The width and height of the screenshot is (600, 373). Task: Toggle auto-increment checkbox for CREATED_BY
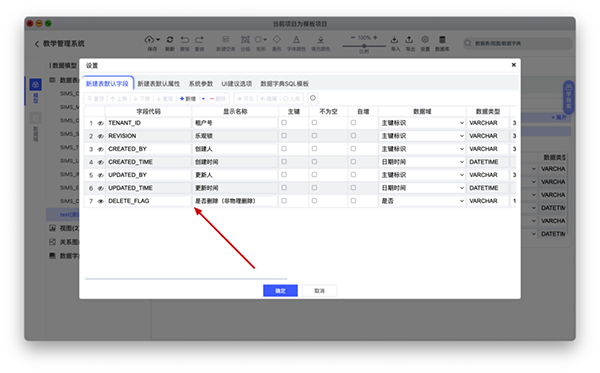click(x=353, y=149)
